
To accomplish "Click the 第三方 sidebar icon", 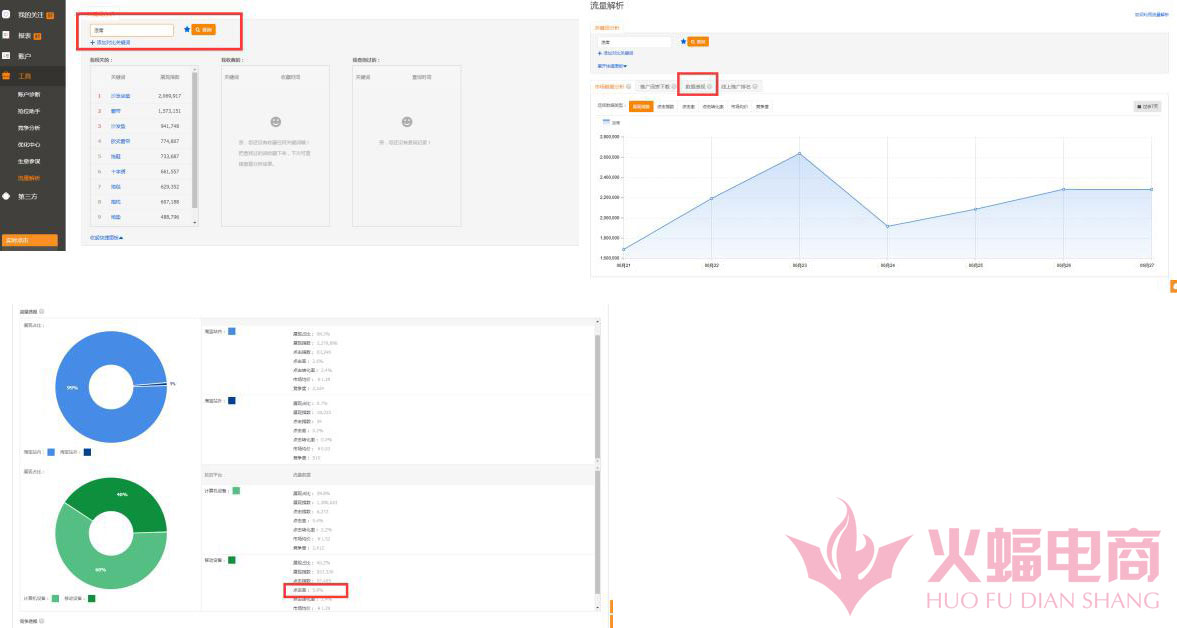I will click(6, 195).
